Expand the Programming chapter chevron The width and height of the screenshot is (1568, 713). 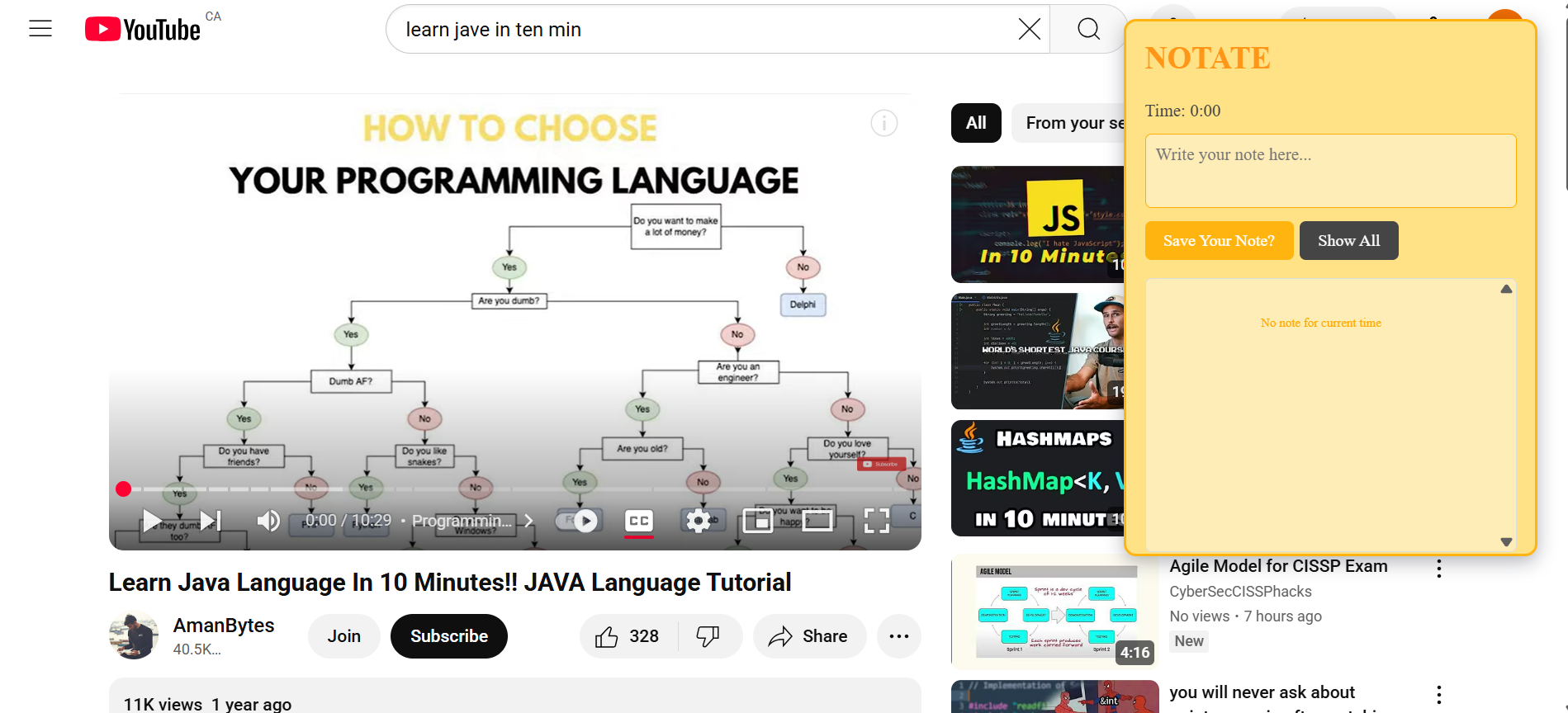point(529,521)
